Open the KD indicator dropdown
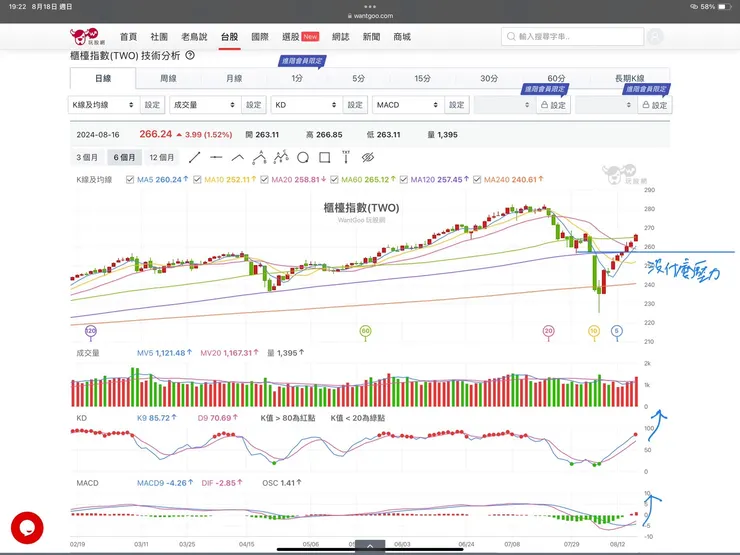Screen dimensions: 740x555 click(307, 105)
